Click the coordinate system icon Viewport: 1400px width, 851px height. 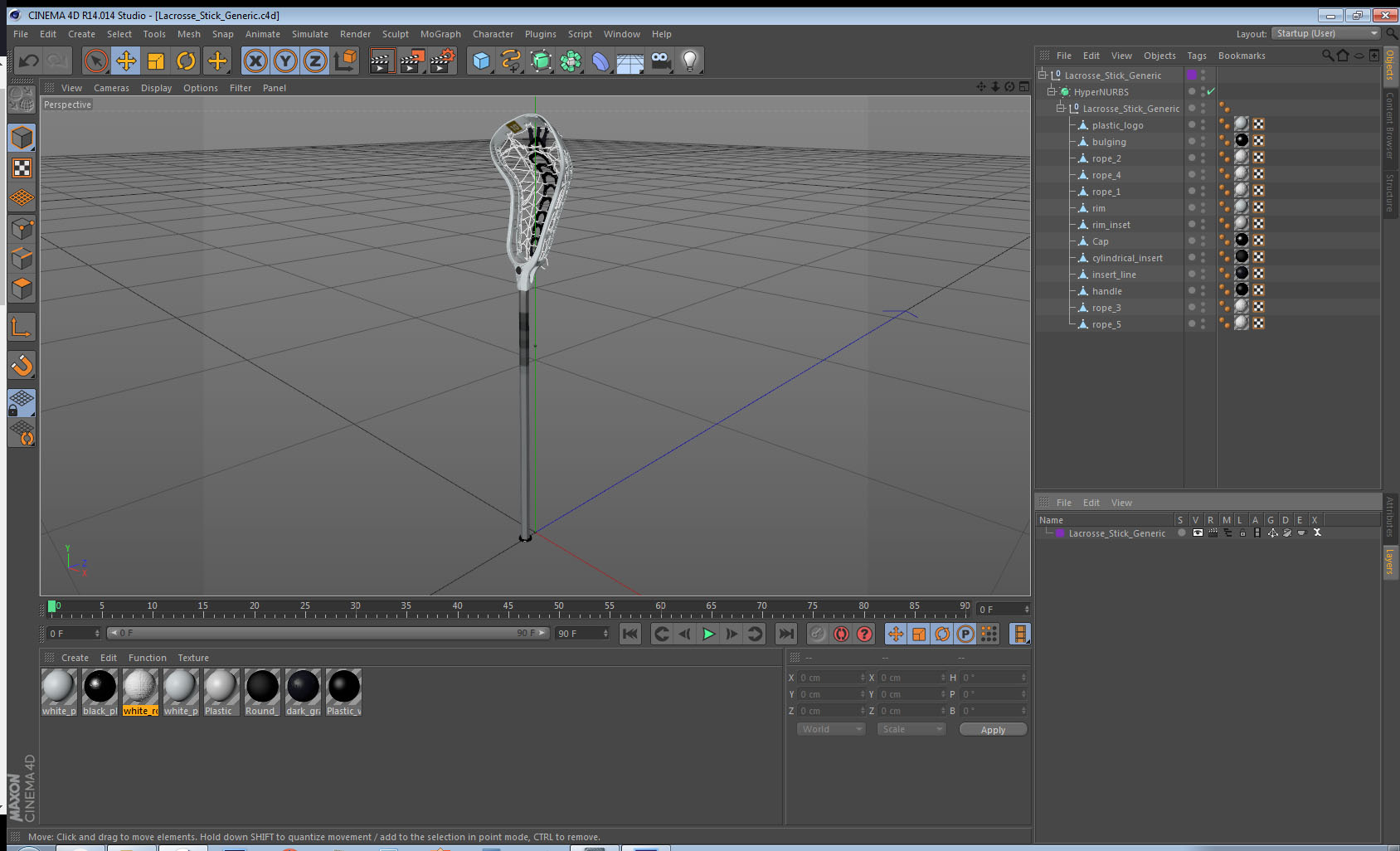coord(345,61)
